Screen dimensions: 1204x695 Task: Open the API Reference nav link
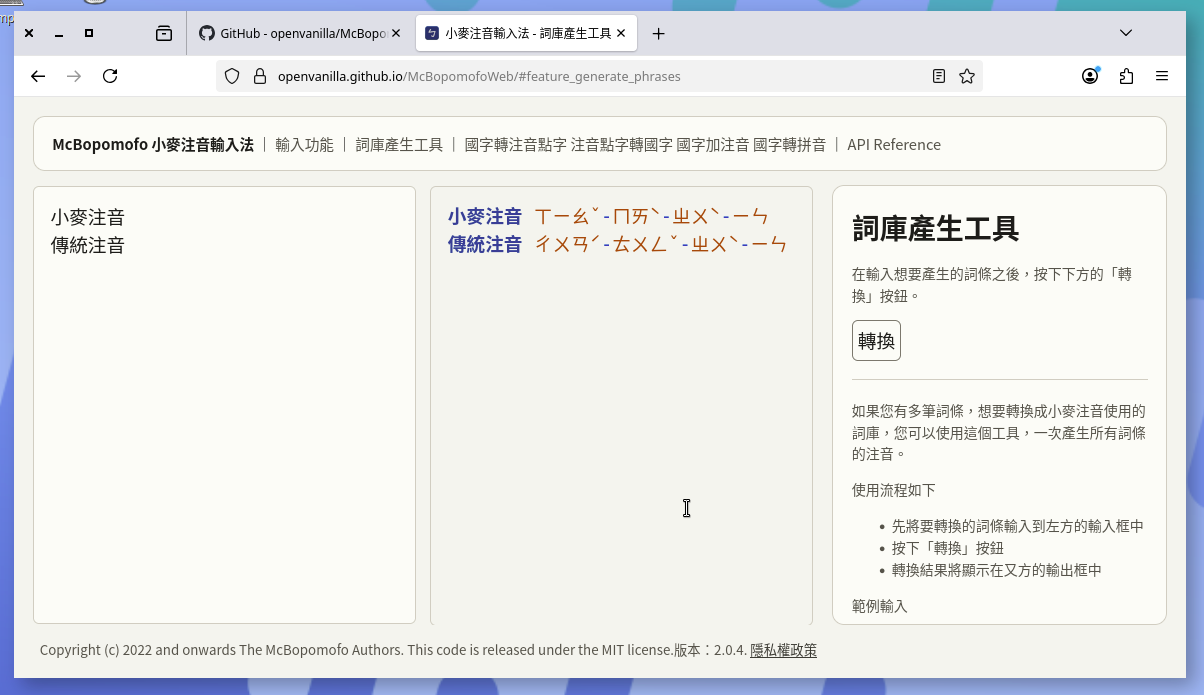(894, 144)
